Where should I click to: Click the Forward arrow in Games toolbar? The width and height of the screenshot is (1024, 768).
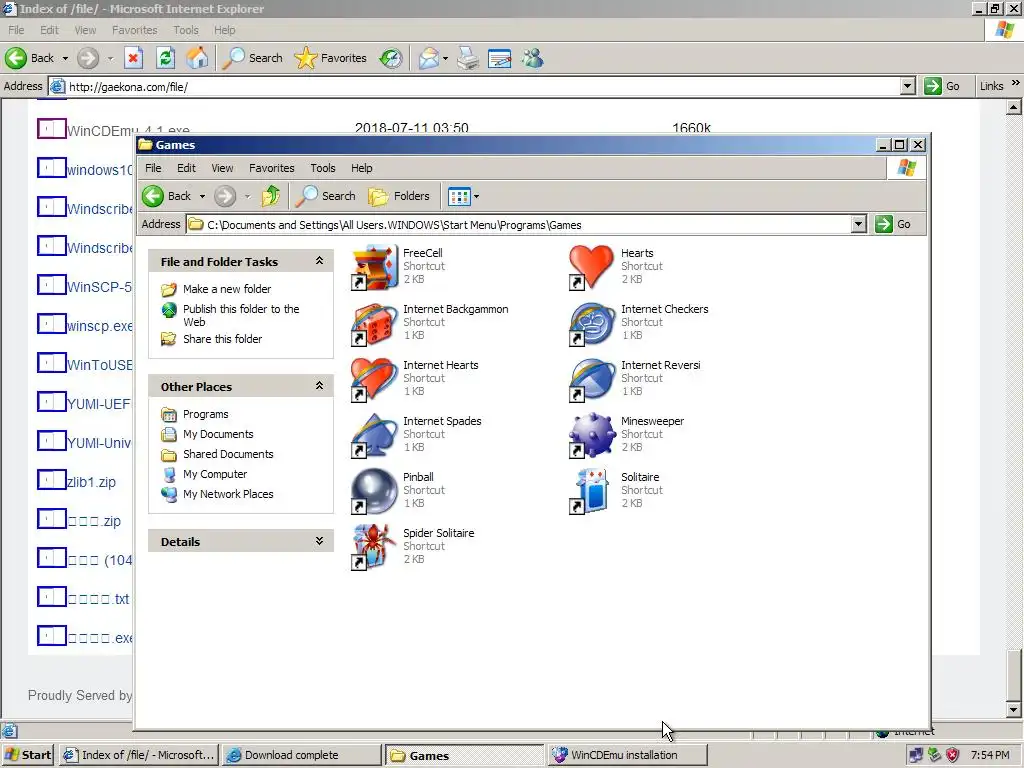(x=225, y=196)
